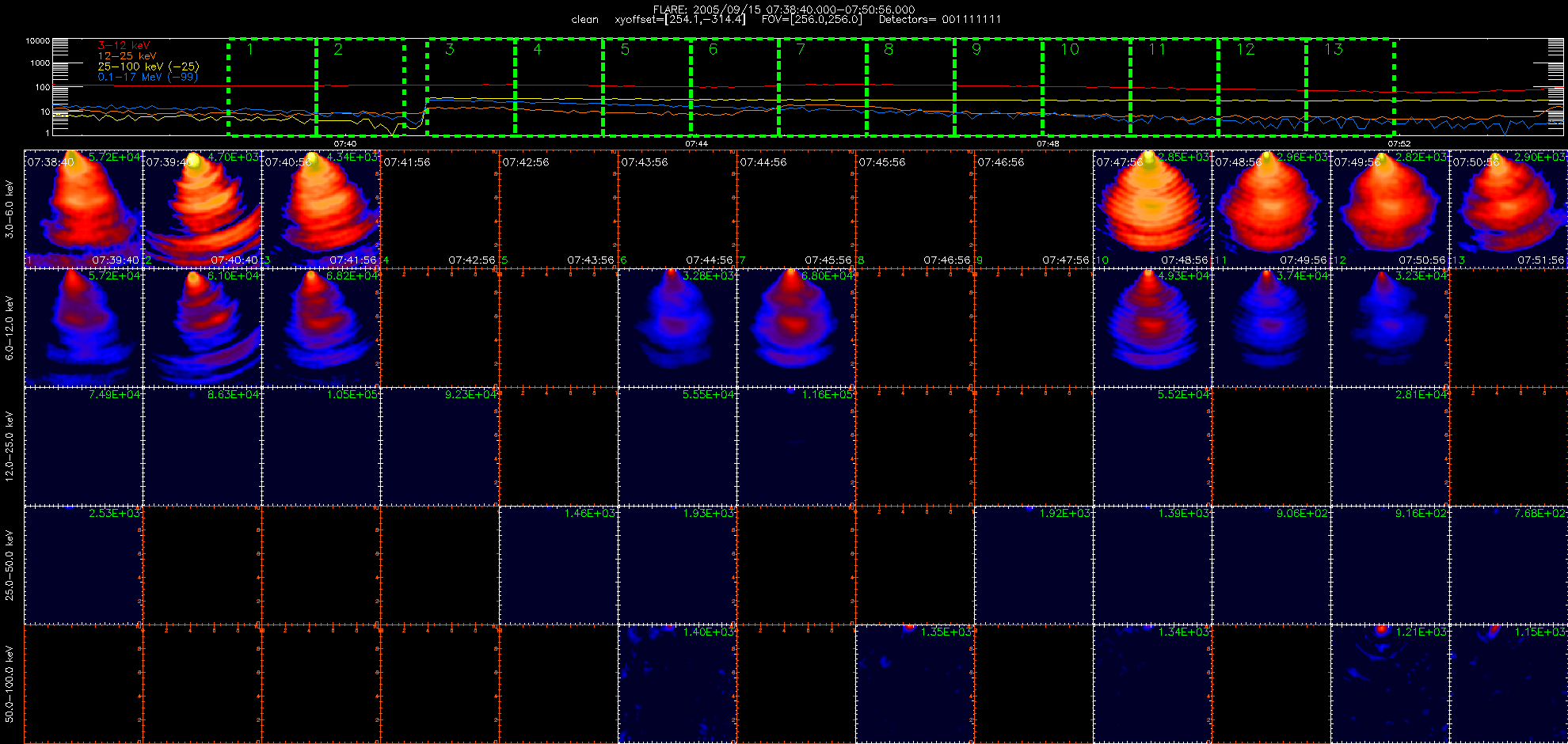Click peak value 1.05E+05 in 12-25 keV row

tap(352, 395)
